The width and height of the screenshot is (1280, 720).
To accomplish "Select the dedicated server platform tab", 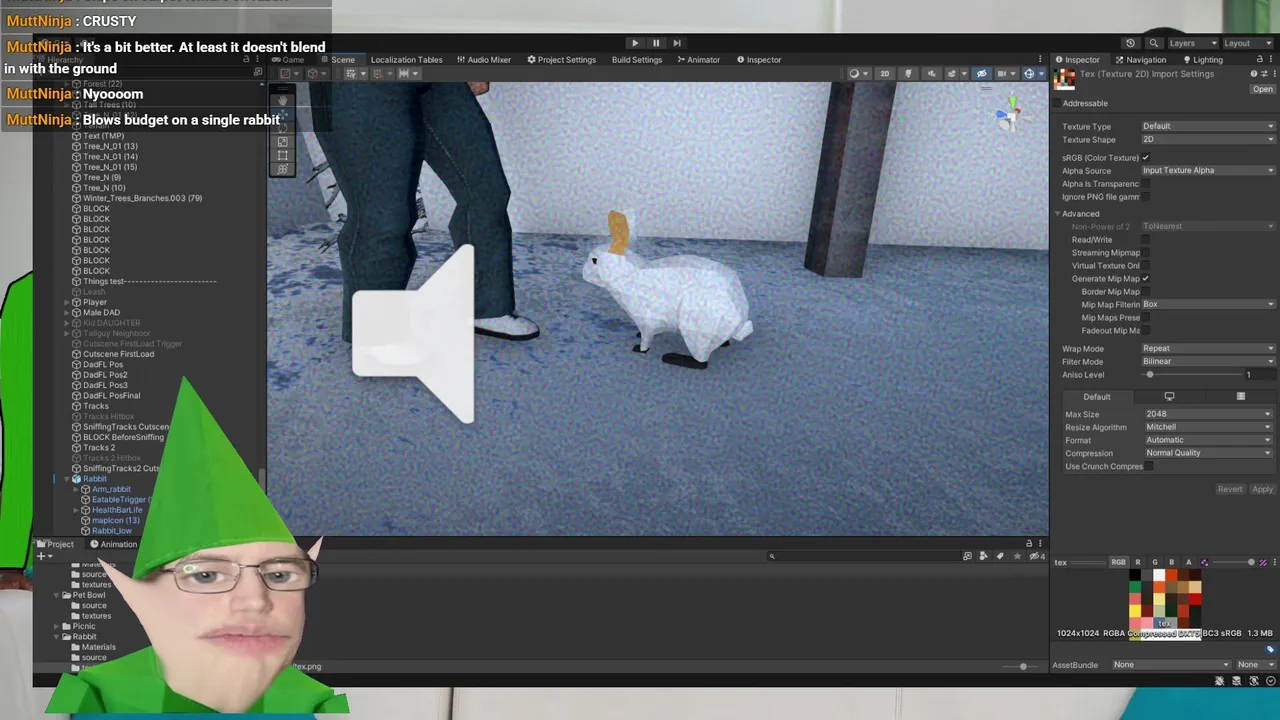I will coord(1241,397).
